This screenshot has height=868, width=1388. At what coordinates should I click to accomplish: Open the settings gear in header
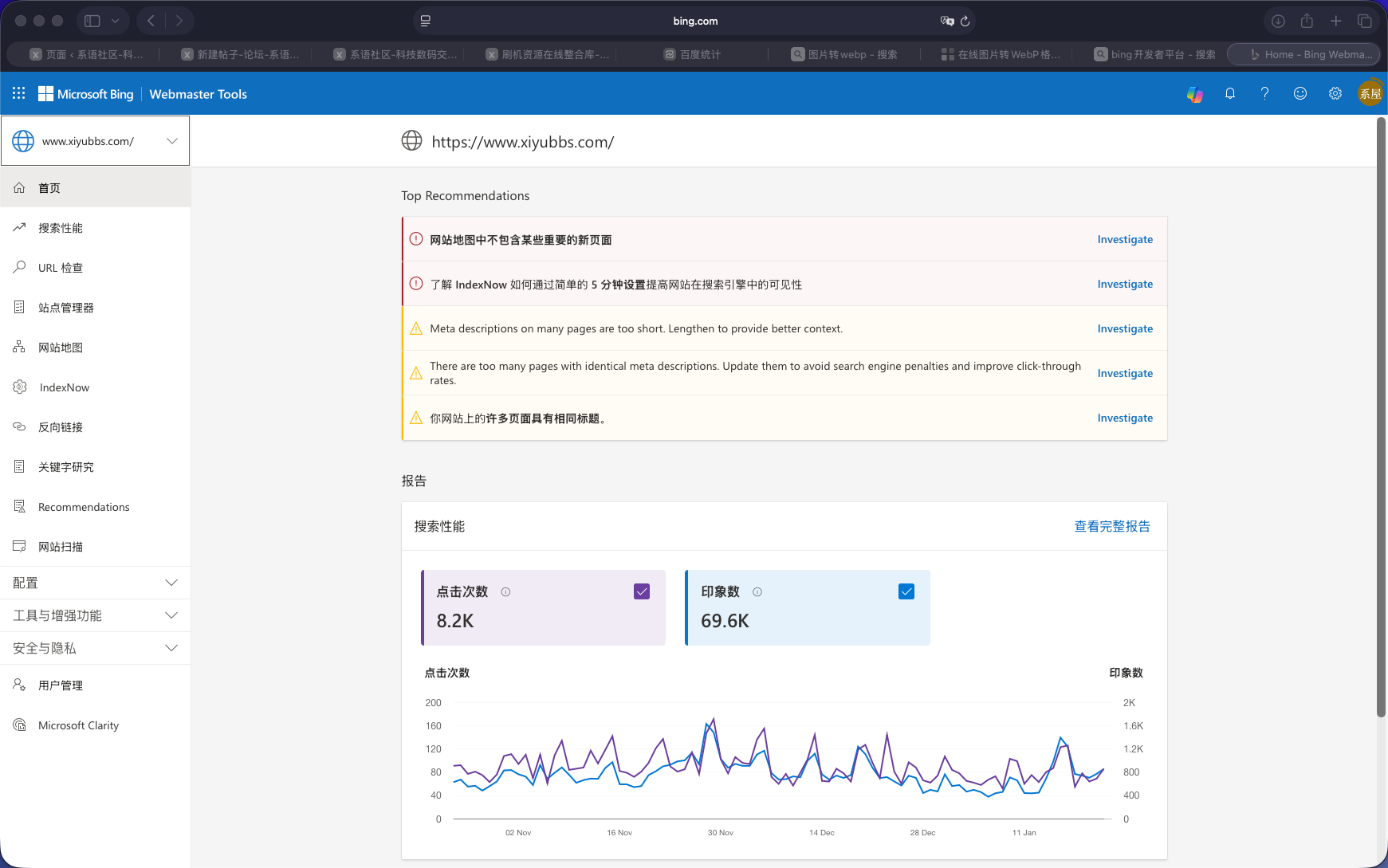1335,94
